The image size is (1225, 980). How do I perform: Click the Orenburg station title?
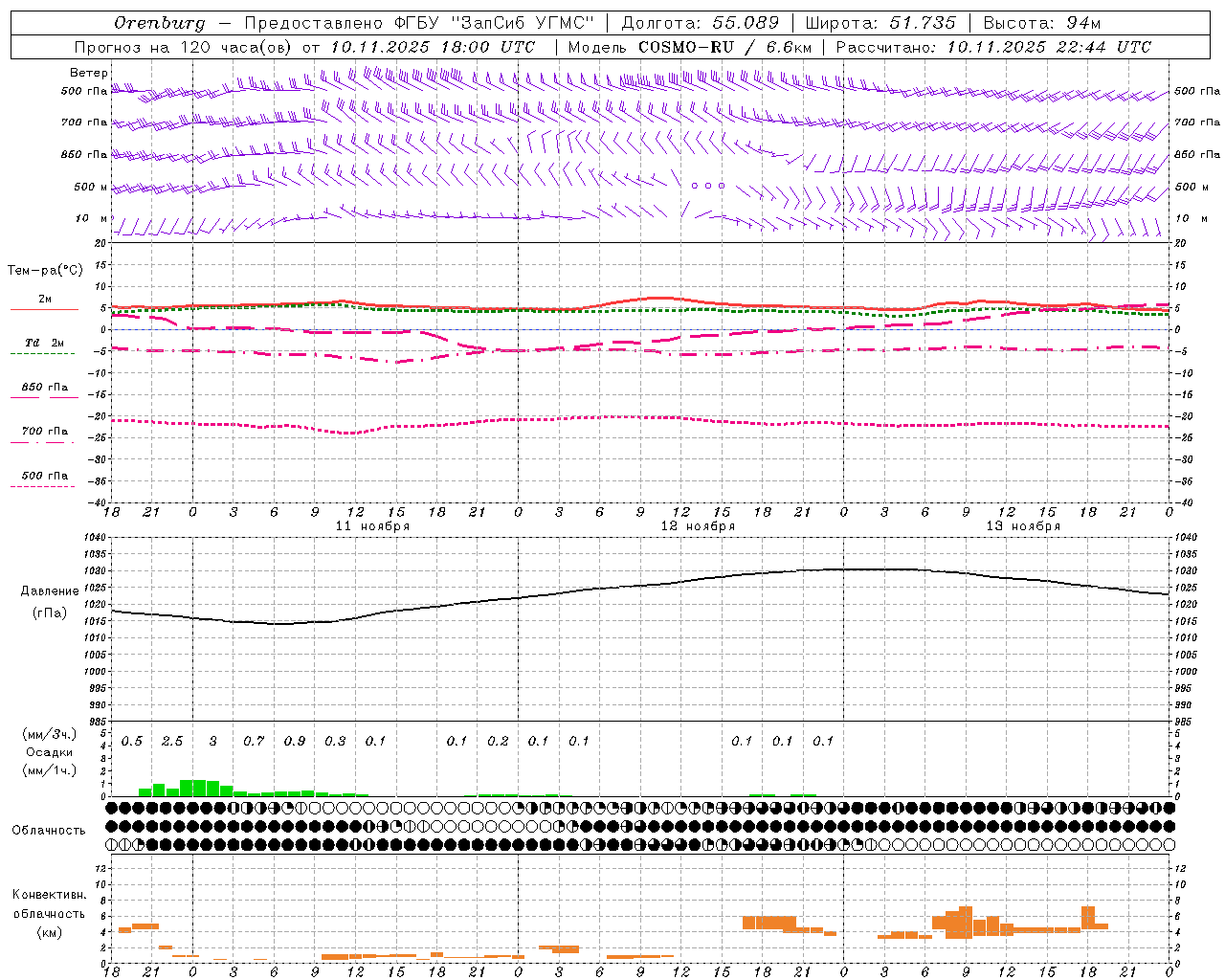tap(159, 23)
